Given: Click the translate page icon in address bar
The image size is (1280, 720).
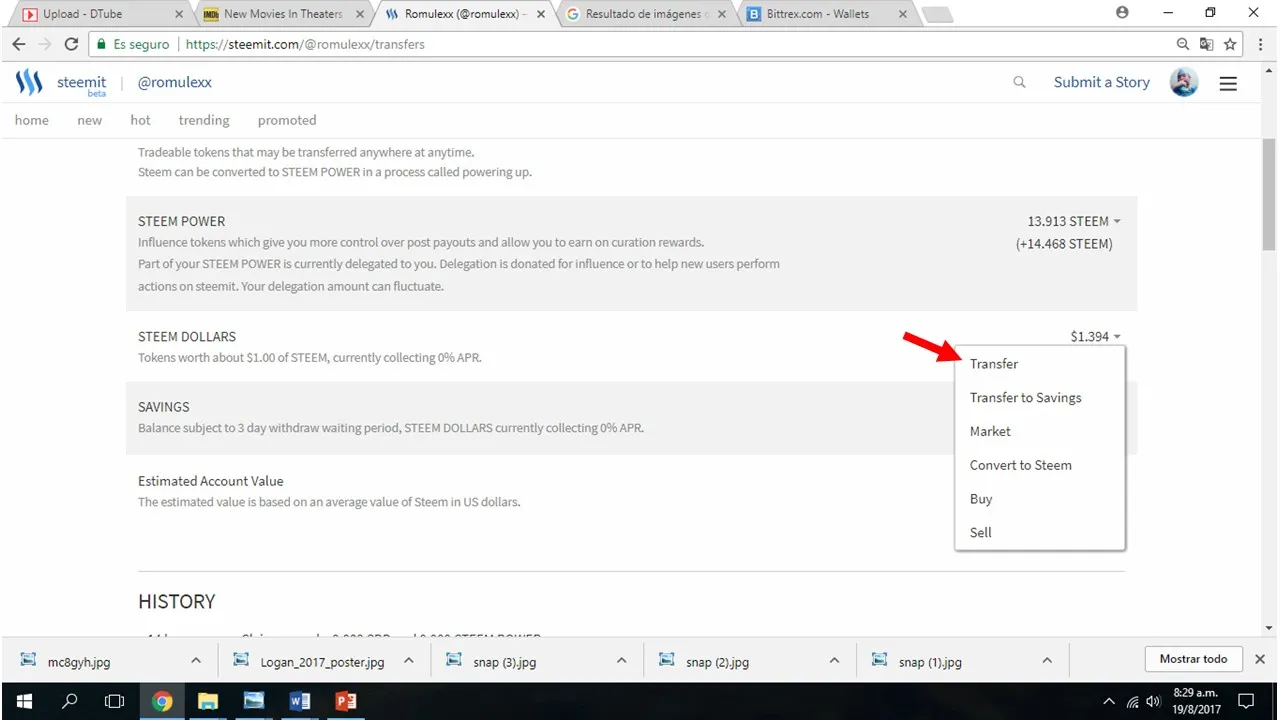Looking at the screenshot, I should click(x=1207, y=44).
